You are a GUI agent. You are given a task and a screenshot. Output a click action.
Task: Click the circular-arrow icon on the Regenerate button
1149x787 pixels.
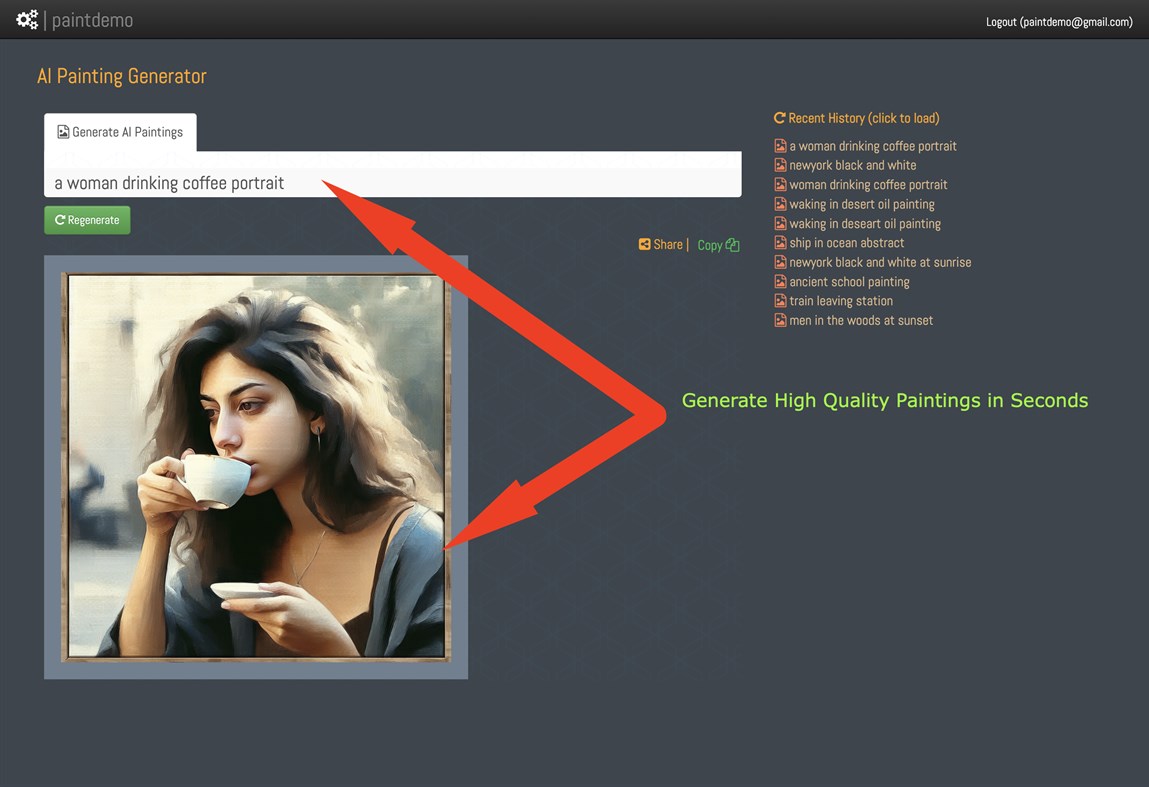(59, 219)
